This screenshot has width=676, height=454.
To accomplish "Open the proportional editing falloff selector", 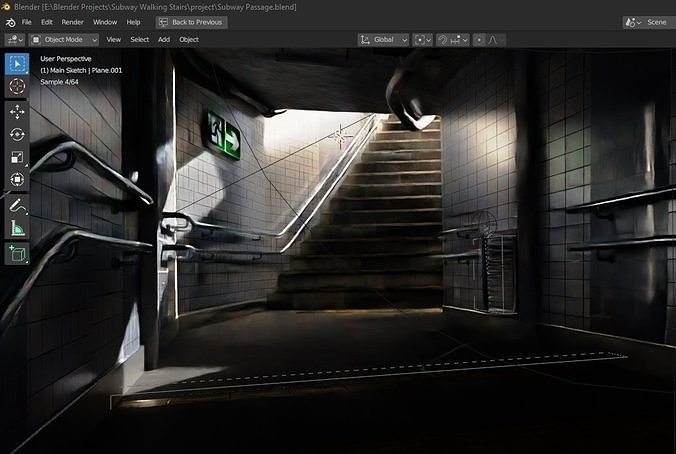I will pyautogui.click(x=495, y=40).
